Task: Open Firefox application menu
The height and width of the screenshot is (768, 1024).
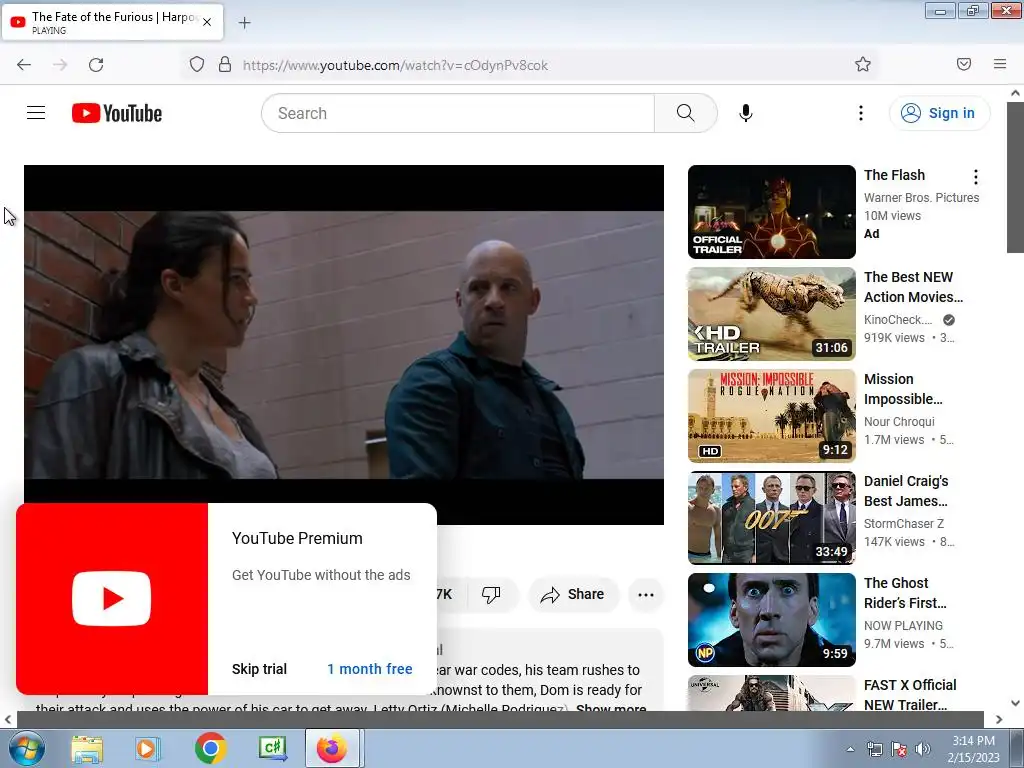Action: 1000,64
